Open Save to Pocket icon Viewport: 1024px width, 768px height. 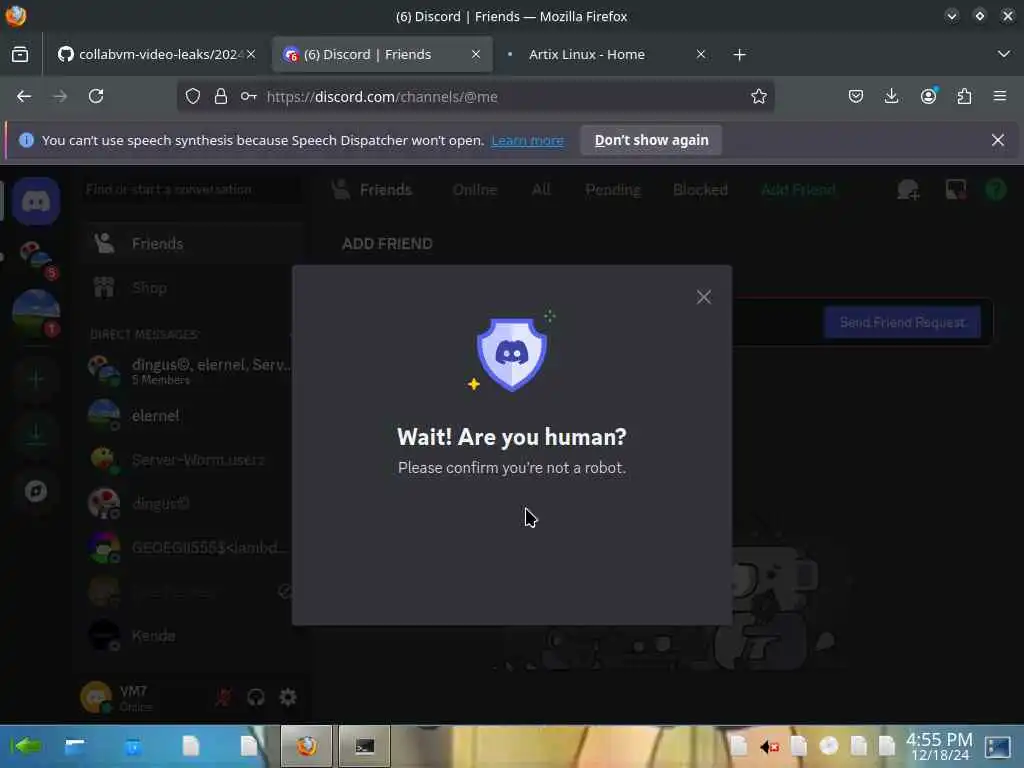856,97
